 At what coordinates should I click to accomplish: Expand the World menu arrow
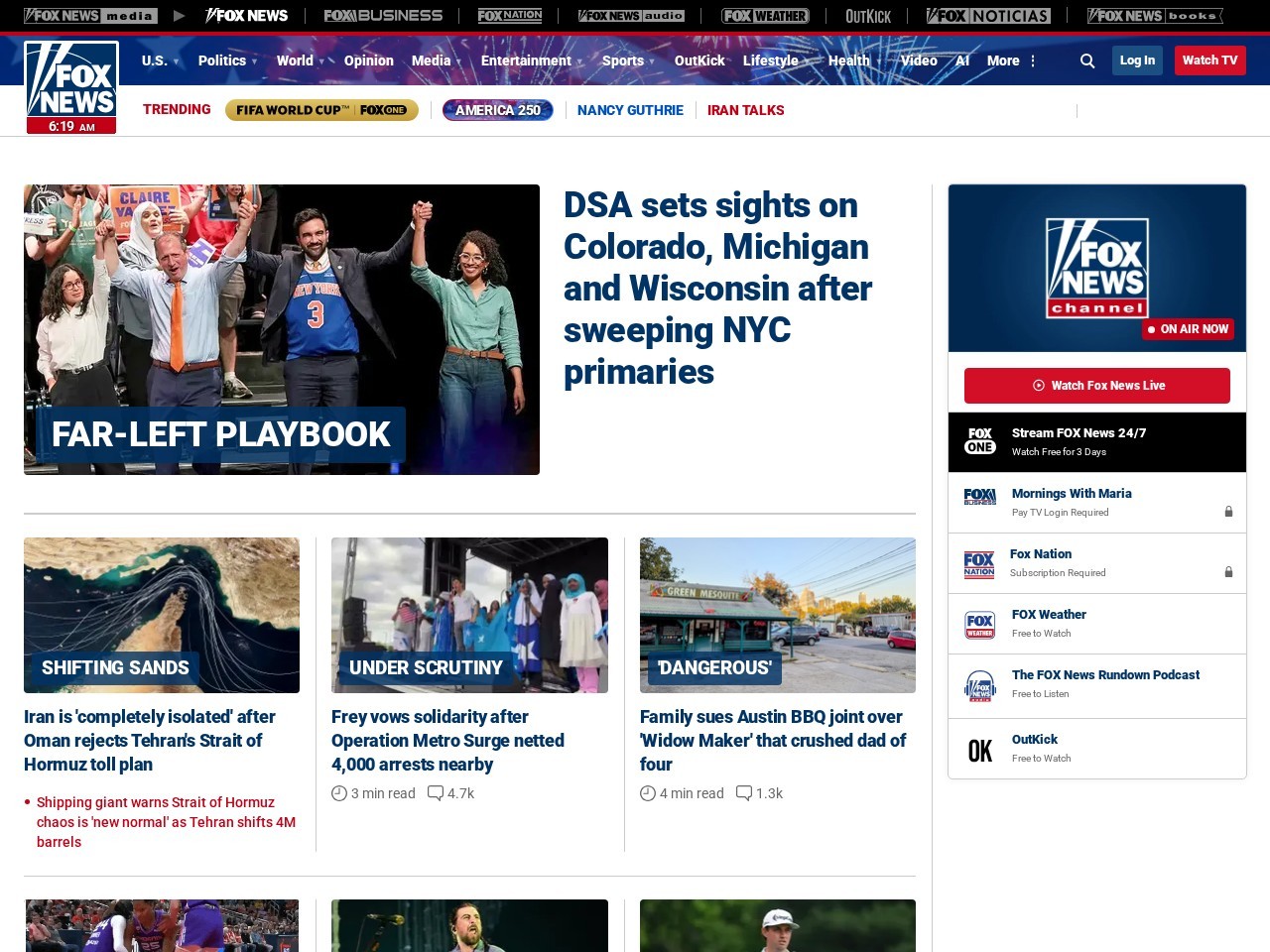[x=321, y=61]
